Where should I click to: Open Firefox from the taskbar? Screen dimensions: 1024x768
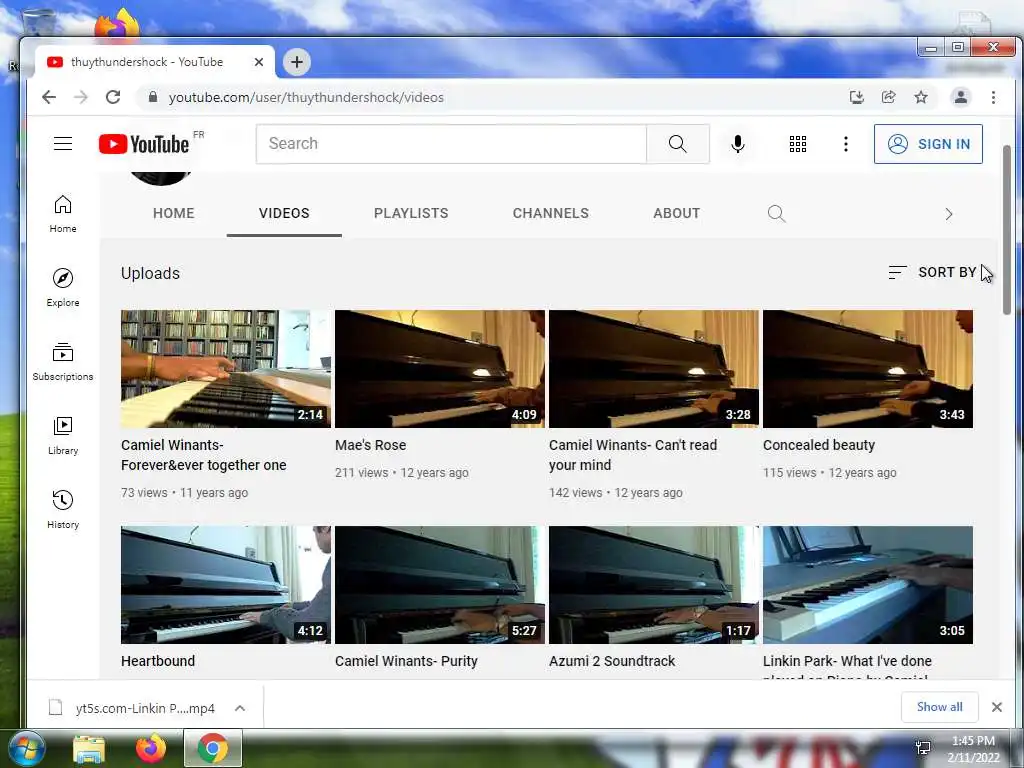151,748
